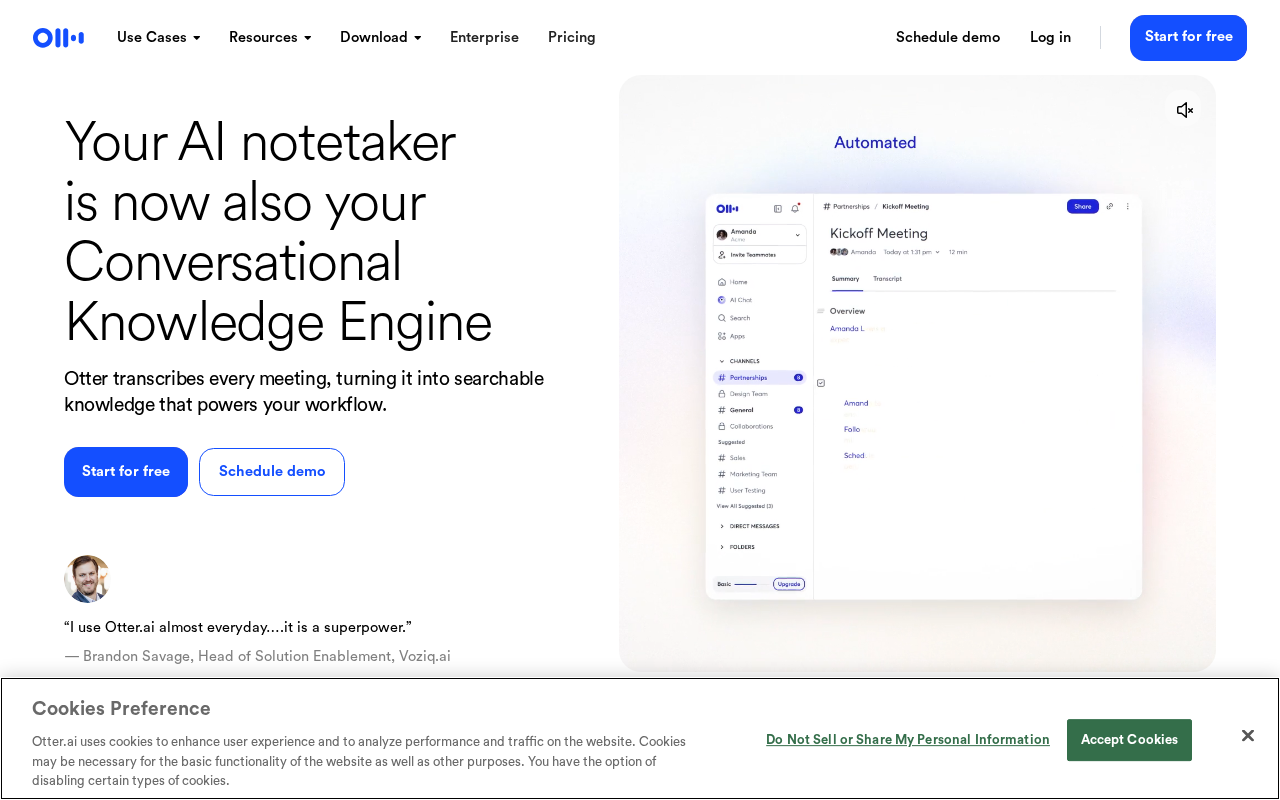The height and width of the screenshot is (800, 1280).
Task: Click the Home icon in demo sidebar
Action: coord(722,282)
